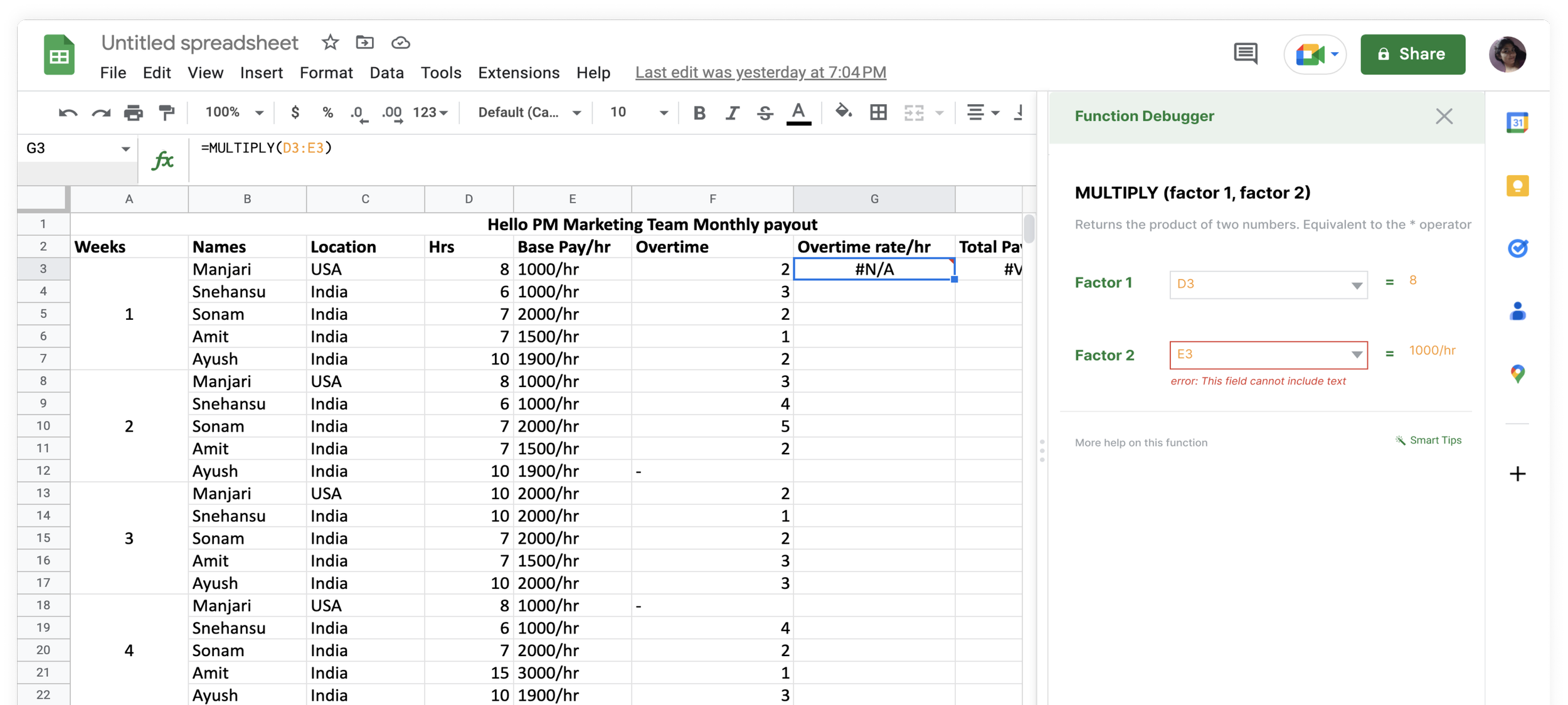
Task: Click the paint format icon
Action: (167, 112)
